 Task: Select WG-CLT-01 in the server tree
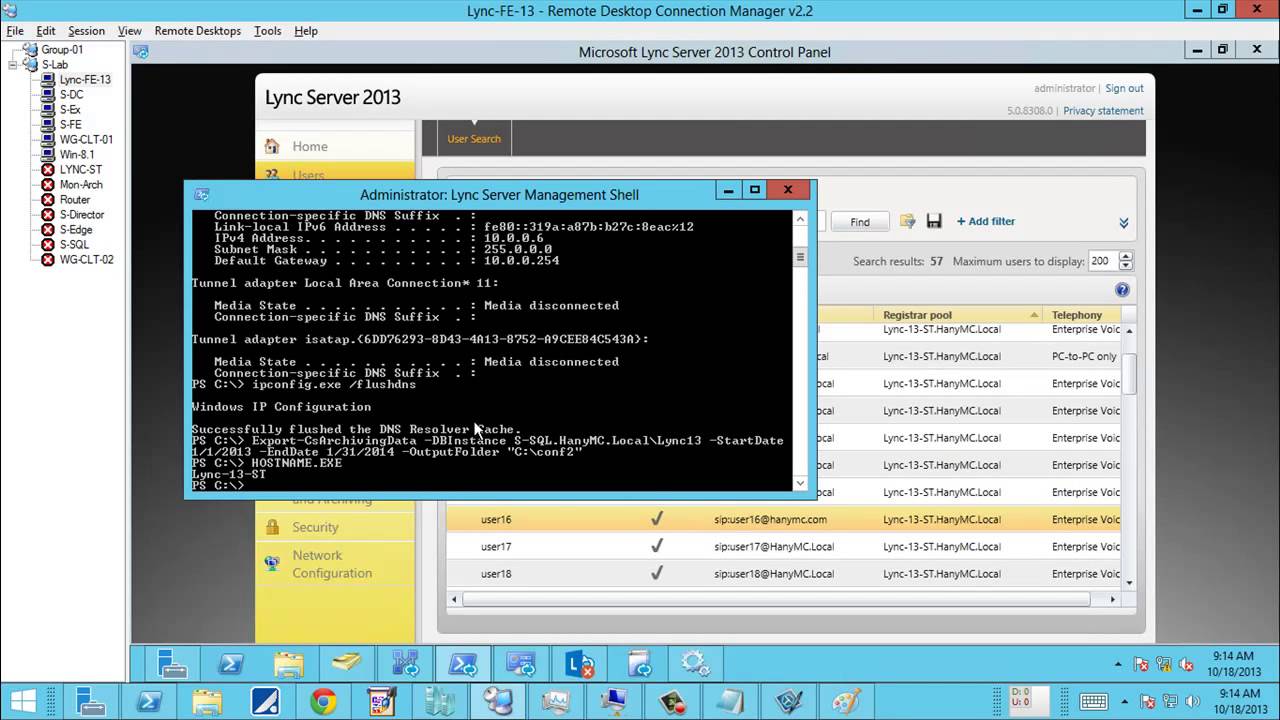[x=86, y=139]
